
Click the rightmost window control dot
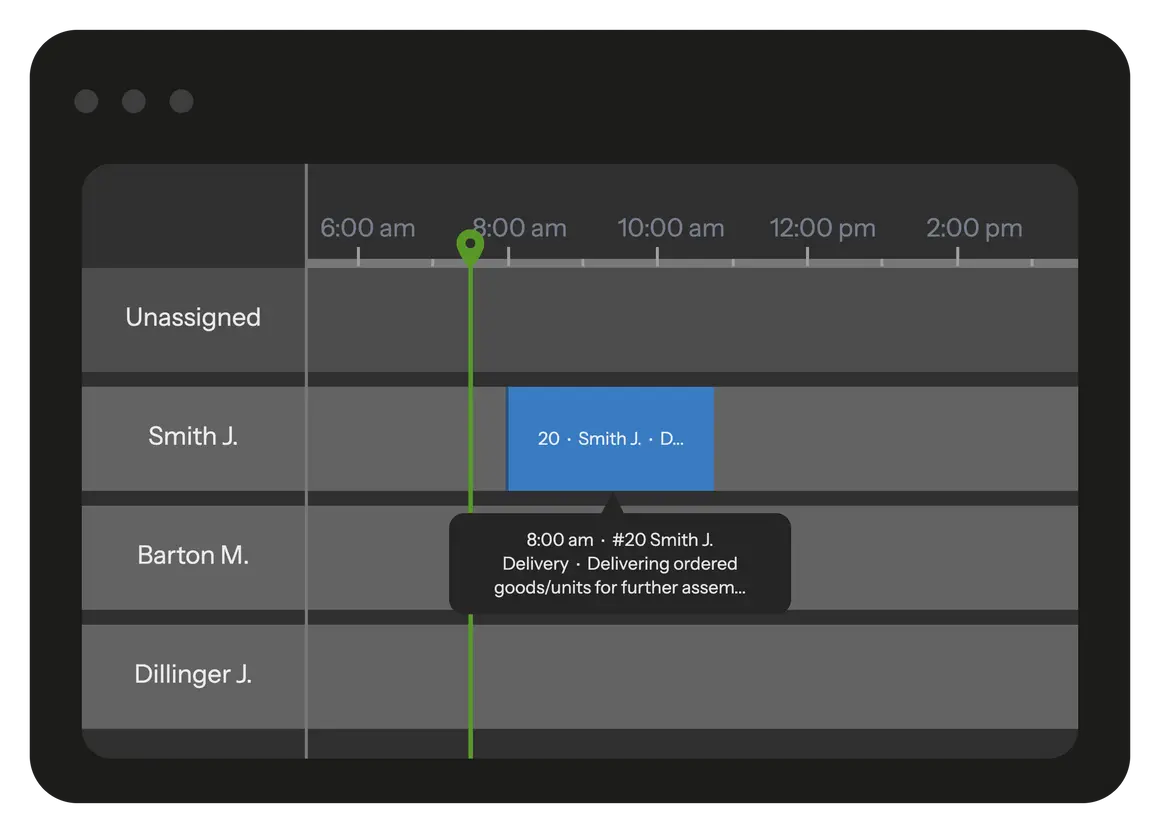pyautogui.click(x=181, y=101)
